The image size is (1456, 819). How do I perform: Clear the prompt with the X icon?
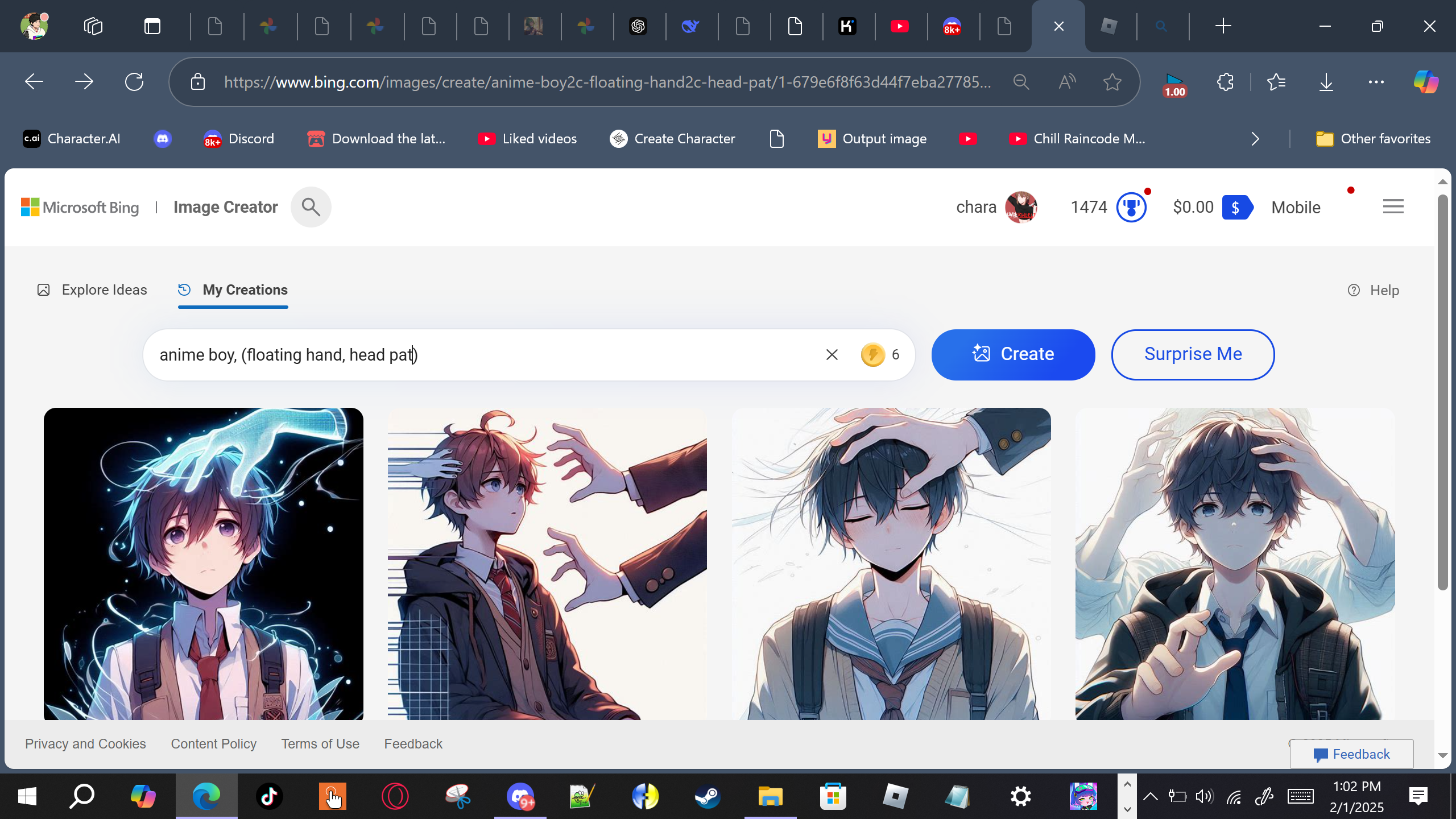pyautogui.click(x=832, y=355)
